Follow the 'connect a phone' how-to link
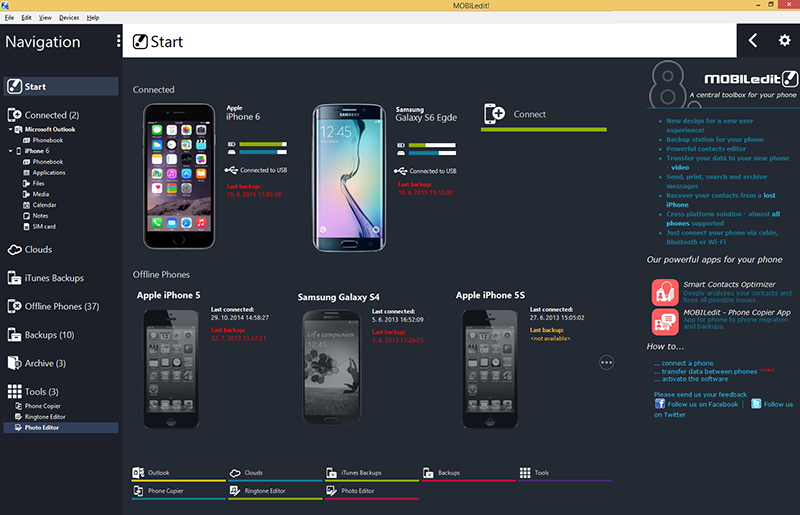 click(x=684, y=363)
